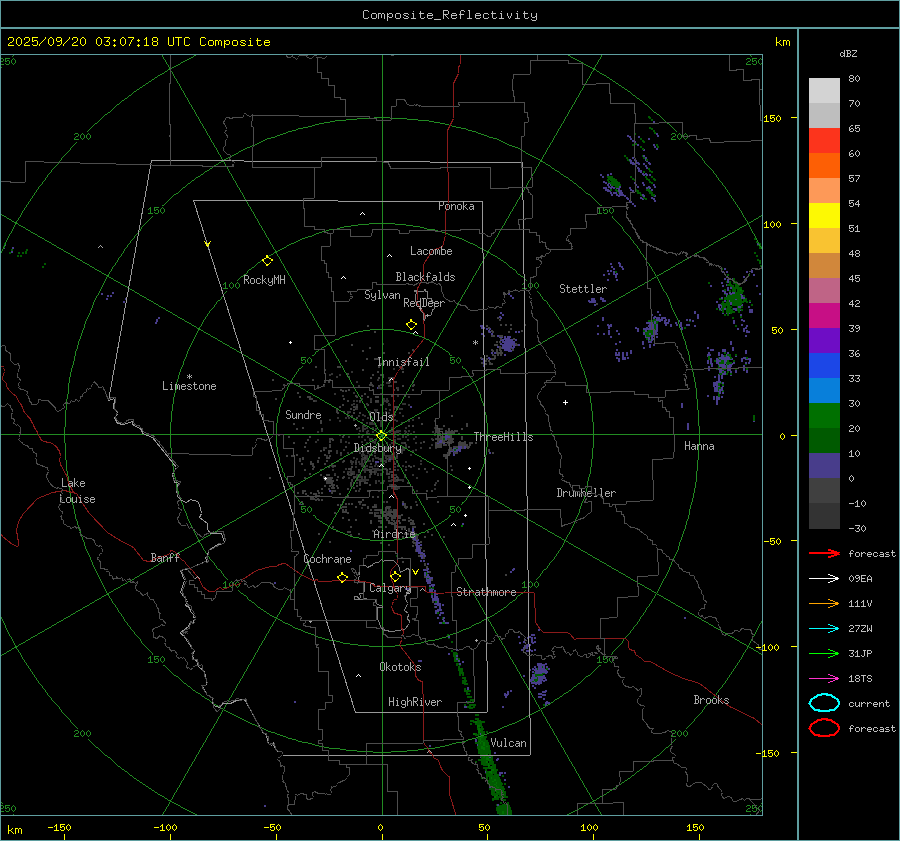Click the UTC Composite timestamp text
900x841 pixels.
139,42
